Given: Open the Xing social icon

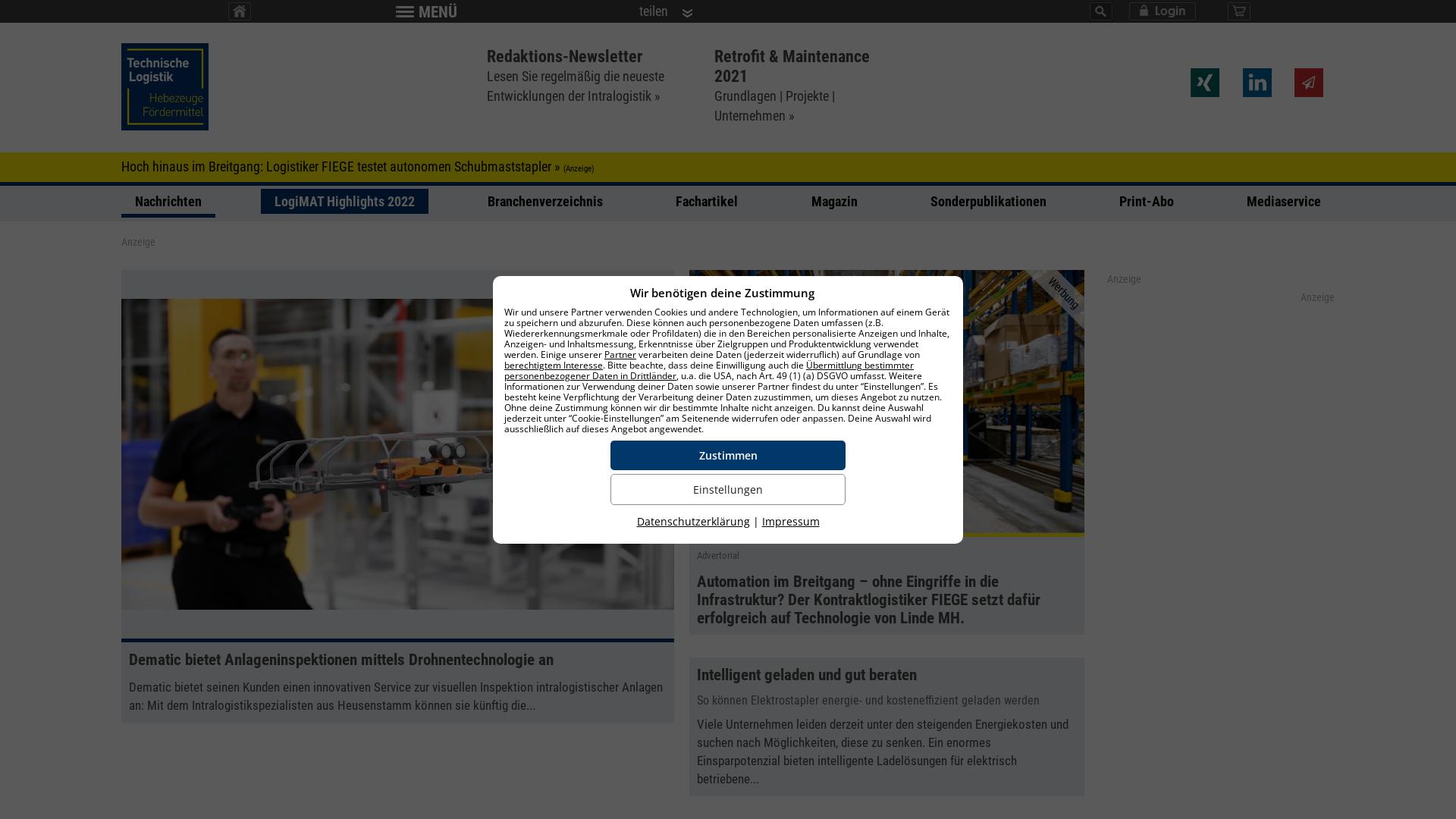Looking at the screenshot, I should click(x=1205, y=83).
